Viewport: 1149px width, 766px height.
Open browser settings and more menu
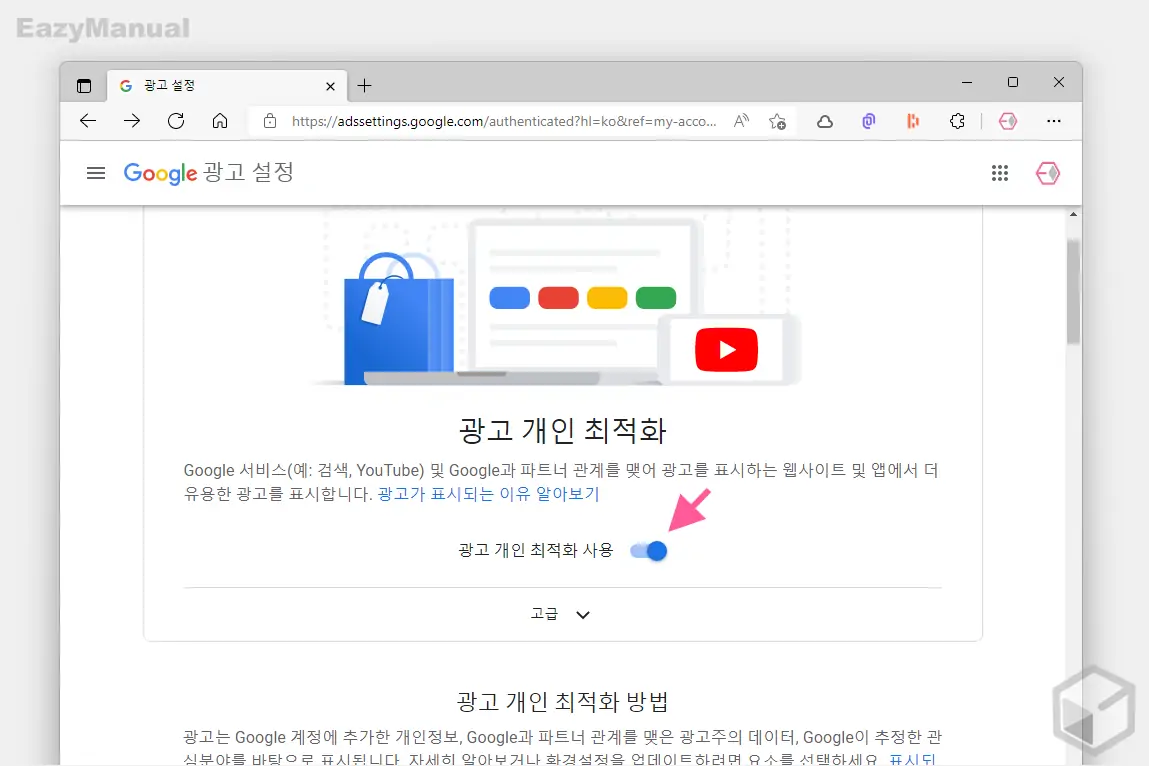pyautogui.click(x=1054, y=121)
